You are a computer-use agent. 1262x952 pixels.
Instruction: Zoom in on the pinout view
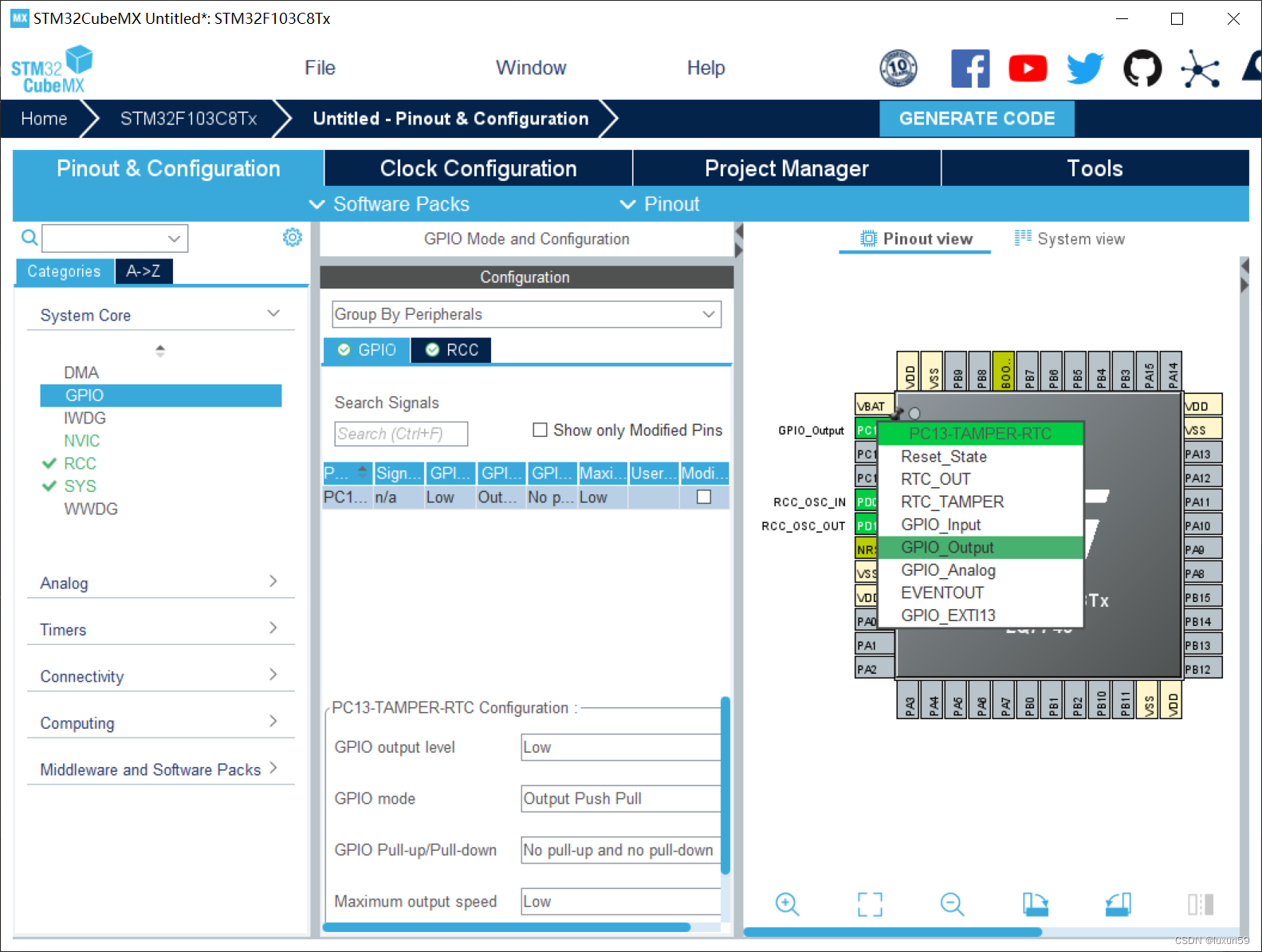tap(787, 903)
